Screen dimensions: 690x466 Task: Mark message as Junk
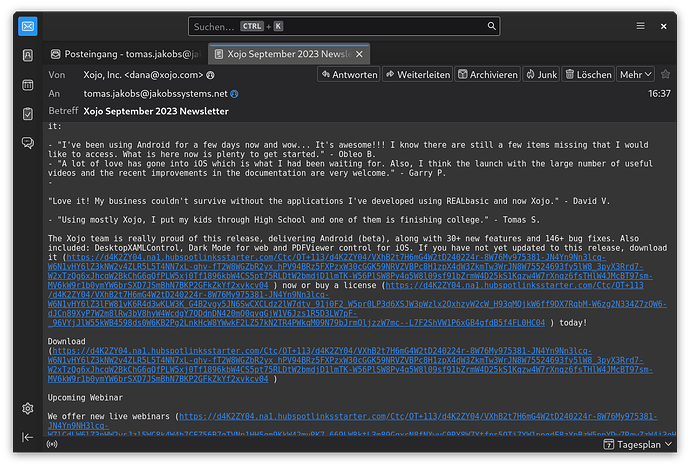541,74
